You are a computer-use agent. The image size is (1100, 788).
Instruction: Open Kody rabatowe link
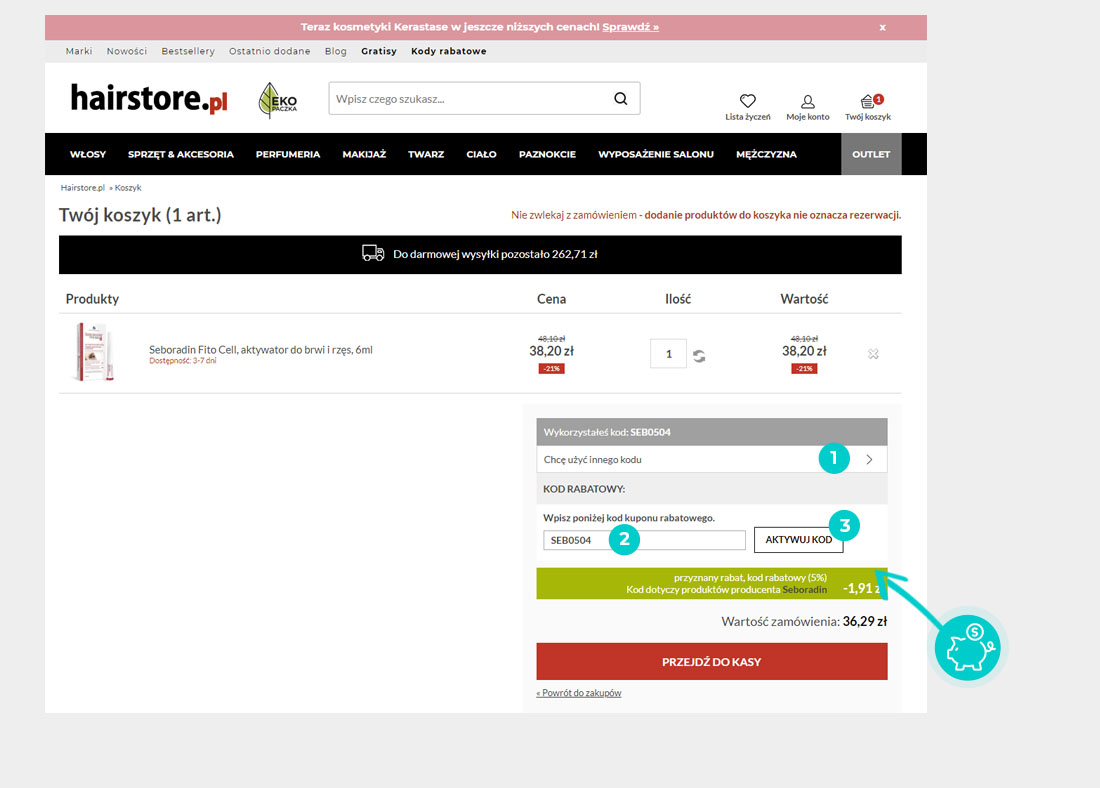pos(448,51)
